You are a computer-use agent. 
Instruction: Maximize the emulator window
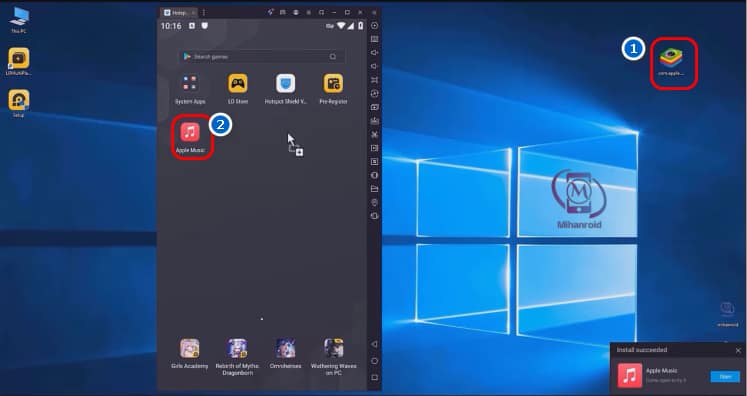coord(347,12)
